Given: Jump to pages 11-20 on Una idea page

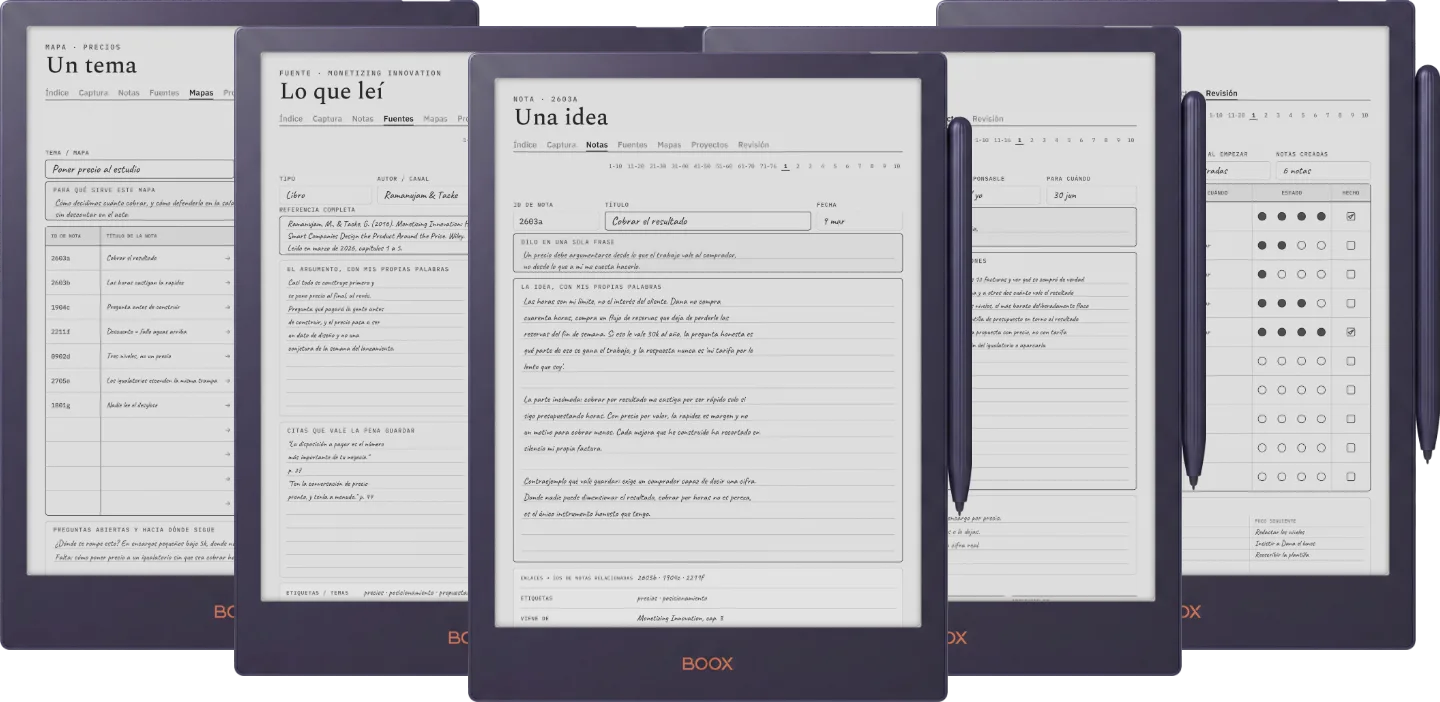Looking at the screenshot, I should [635, 167].
